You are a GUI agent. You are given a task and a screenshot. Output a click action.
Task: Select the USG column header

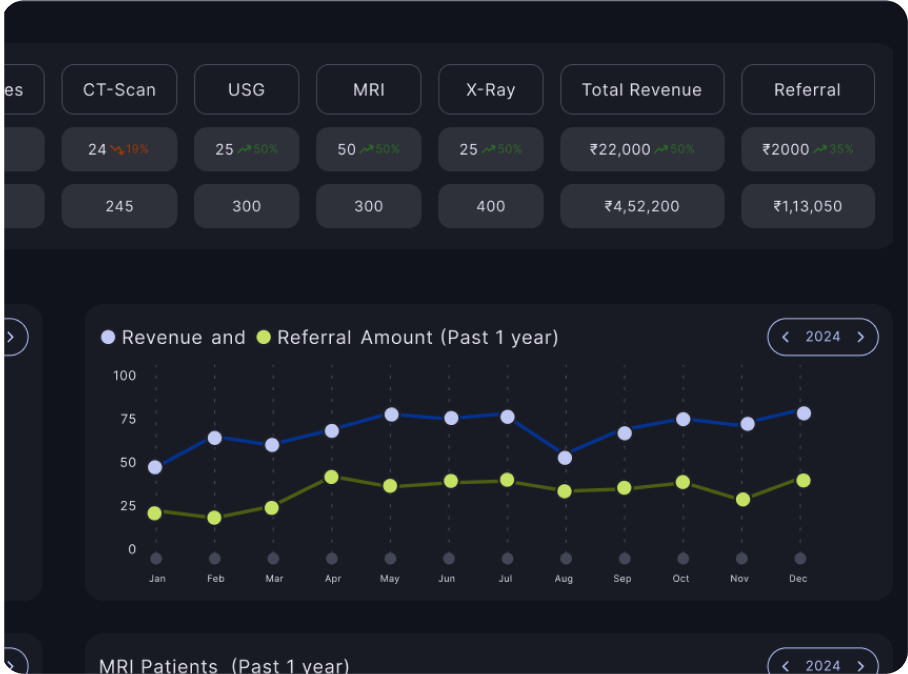(247, 89)
